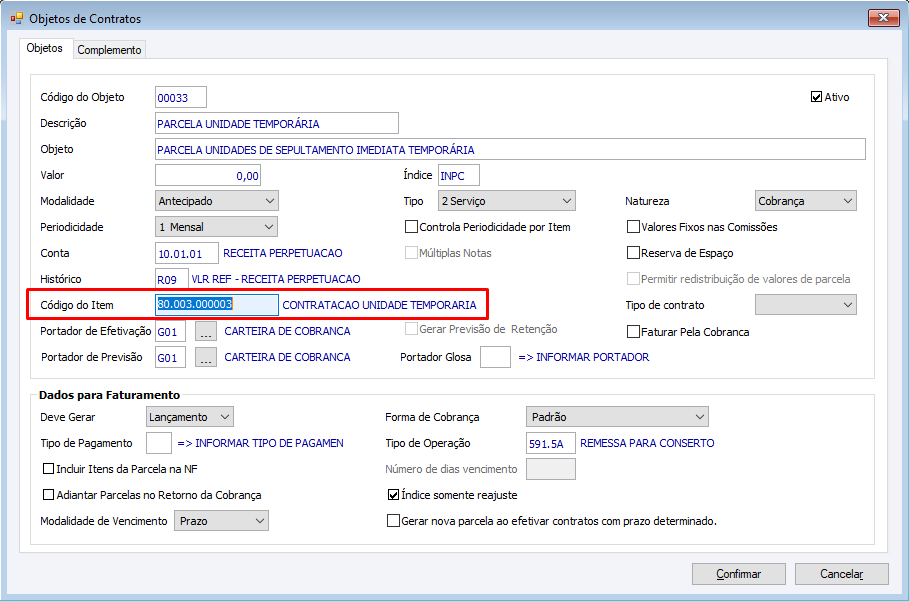Expand the Periodicidade dropdown showing Mensal

(216, 227)
